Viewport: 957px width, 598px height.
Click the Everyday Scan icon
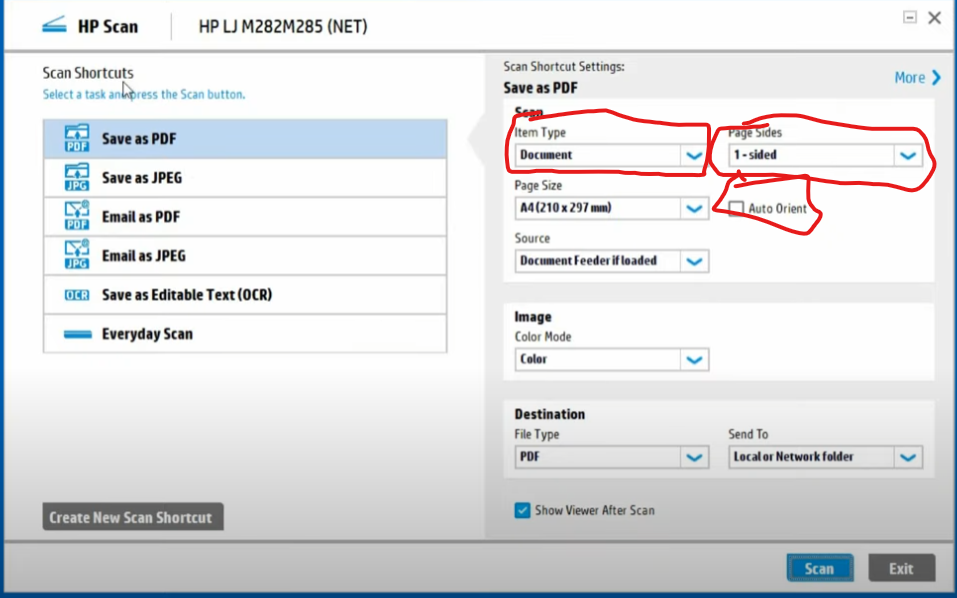click(x=77, y=333)
